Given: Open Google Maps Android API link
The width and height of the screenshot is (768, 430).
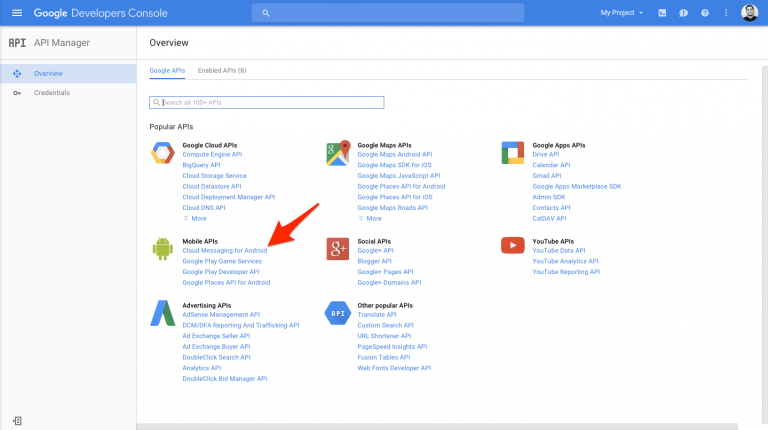Looking at the screenshot, I should tap(395, 154).
